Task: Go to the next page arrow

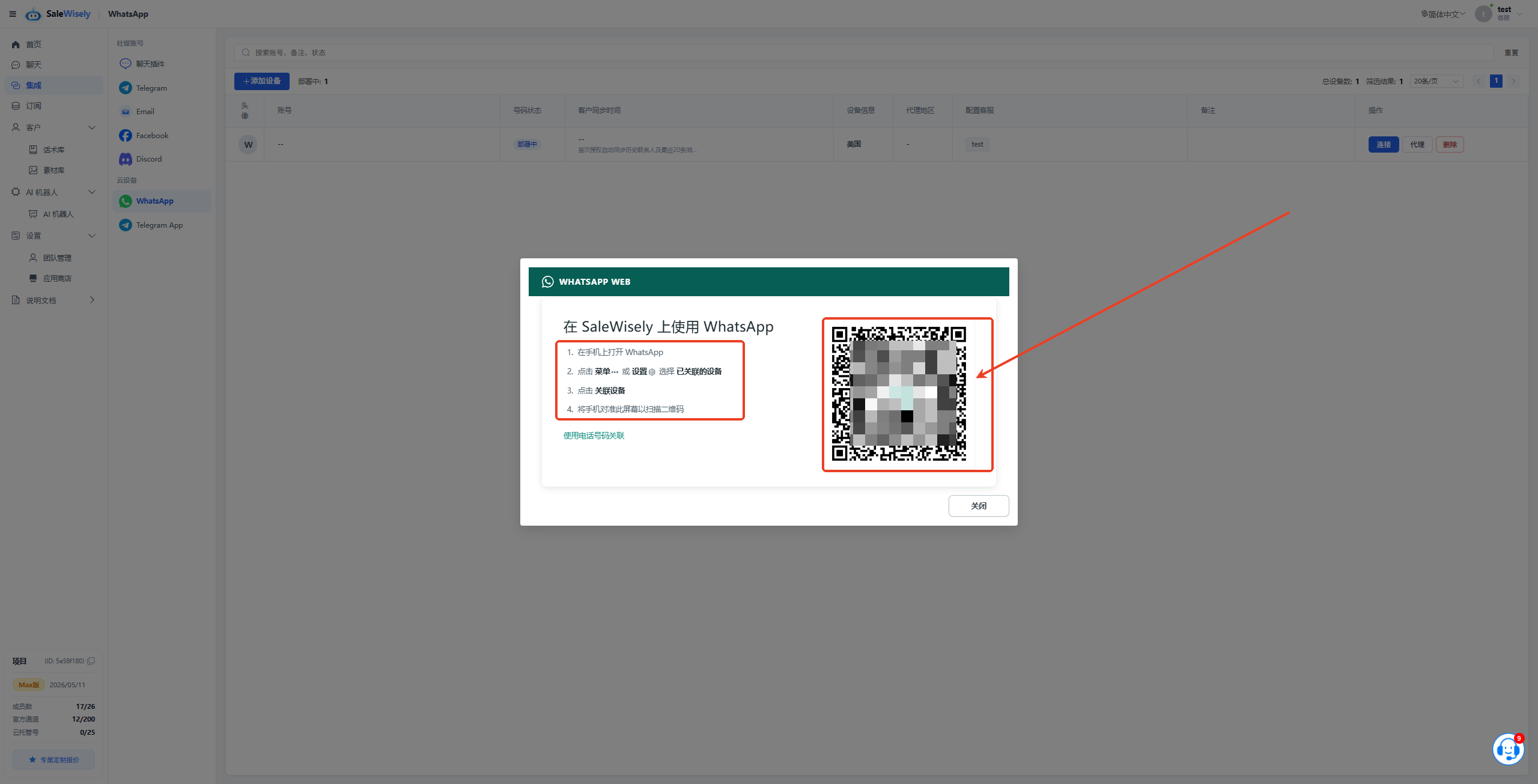Action: point(1514,81)
